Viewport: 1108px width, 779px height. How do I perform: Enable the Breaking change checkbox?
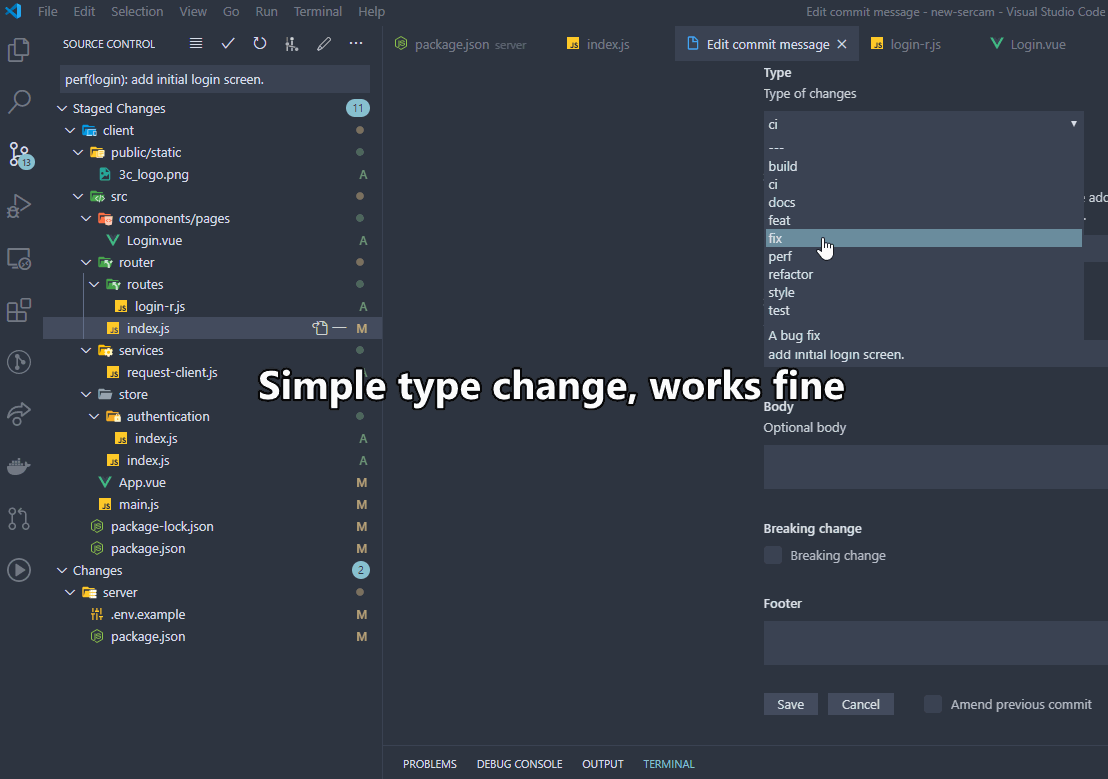tap(772, 555)
